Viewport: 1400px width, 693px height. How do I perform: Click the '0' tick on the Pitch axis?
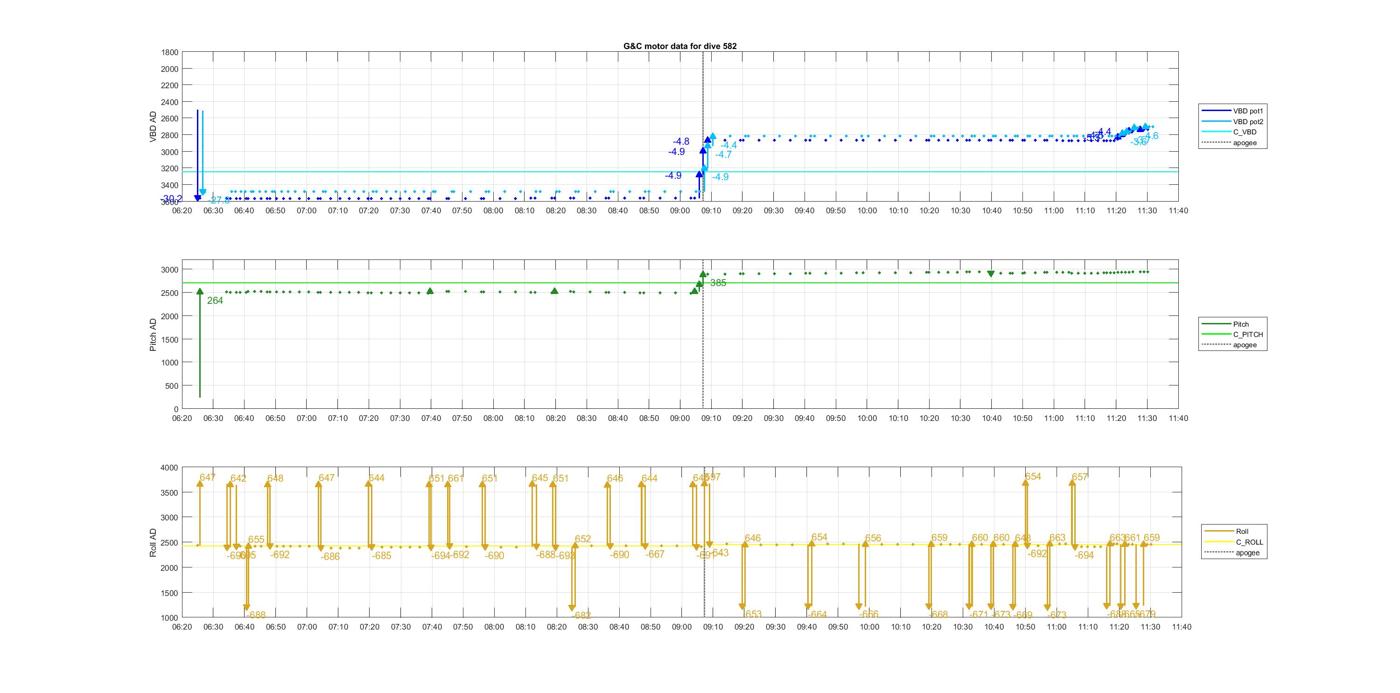pyautogui.click(x=177, y=409)
